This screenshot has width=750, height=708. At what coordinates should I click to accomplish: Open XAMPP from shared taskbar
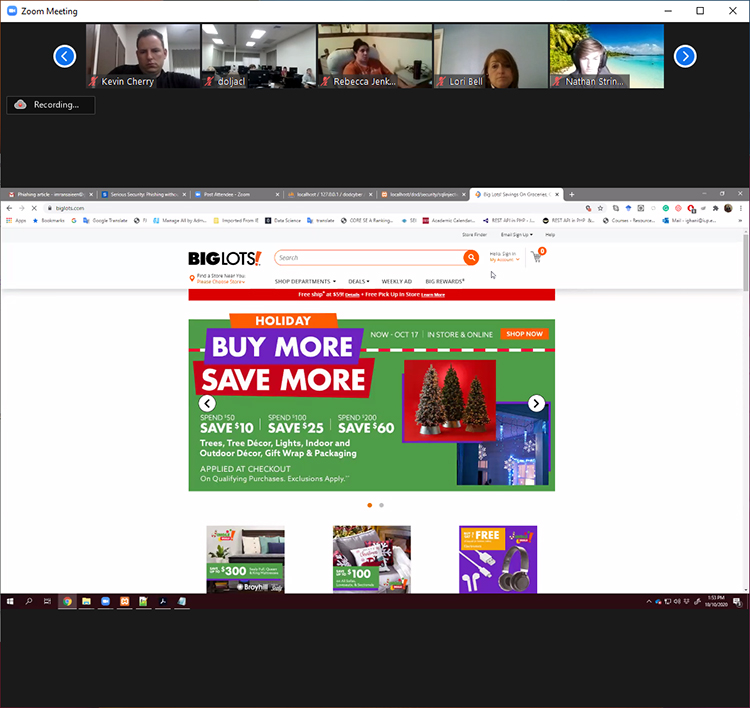click(x=124, y=602)
